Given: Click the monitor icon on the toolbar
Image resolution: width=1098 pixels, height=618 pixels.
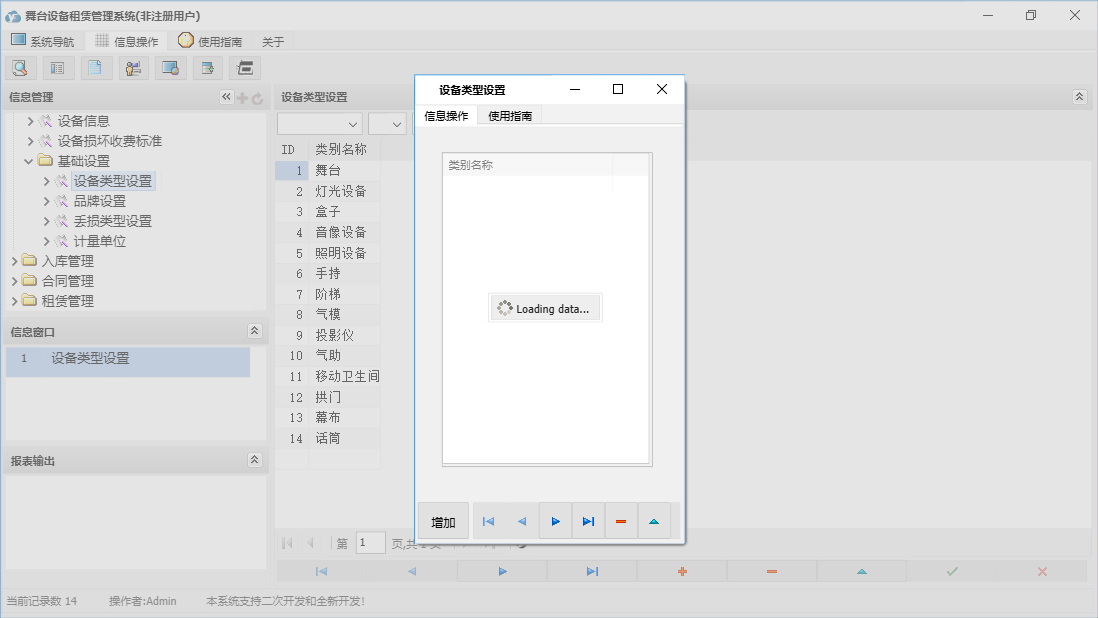Looking at the screenshot, I should [172, 67].
